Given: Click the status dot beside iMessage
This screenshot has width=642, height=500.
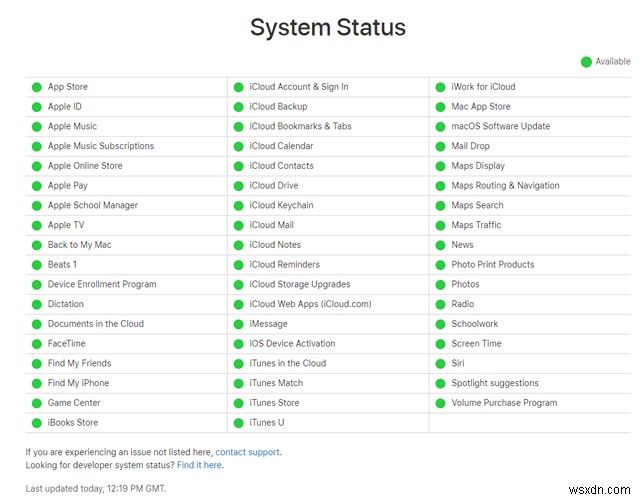Looking at the screenshot, I should 239,324.
